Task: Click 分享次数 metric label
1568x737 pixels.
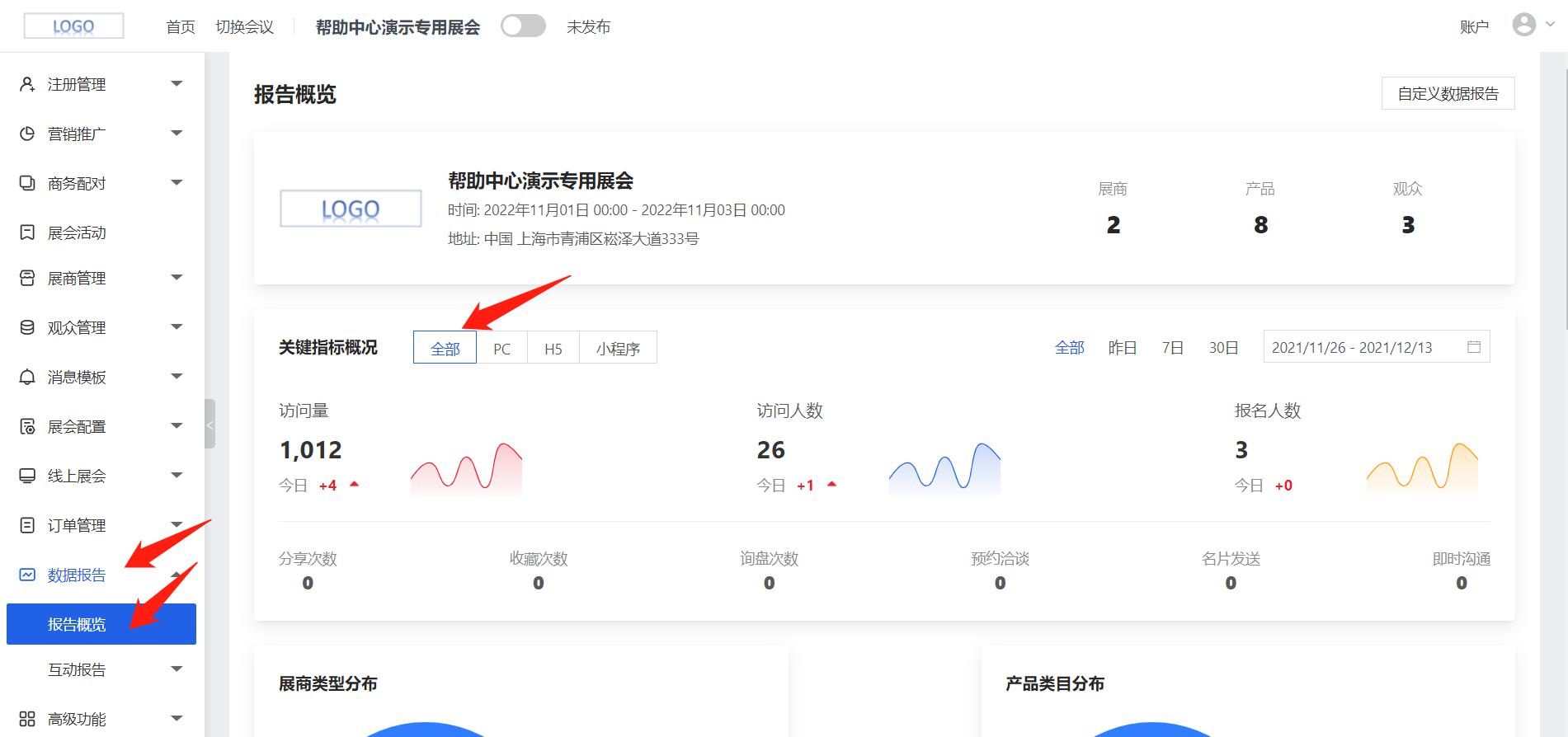Action: 308,559
